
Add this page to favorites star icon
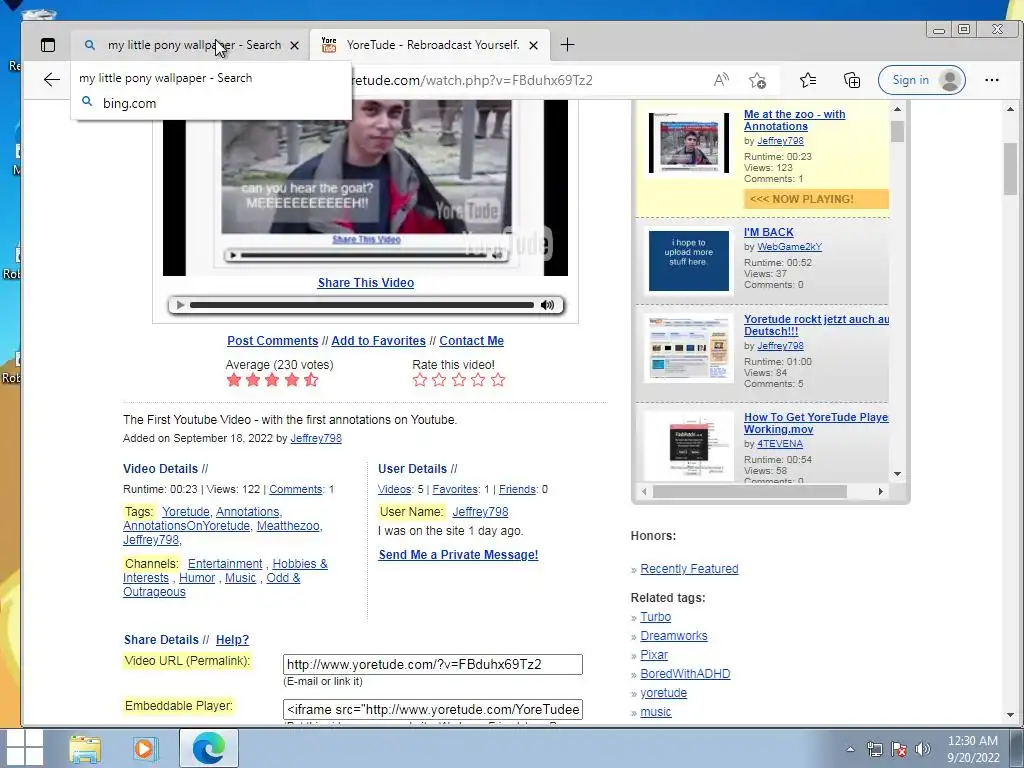pyautogui.click(x=758, y=80)
